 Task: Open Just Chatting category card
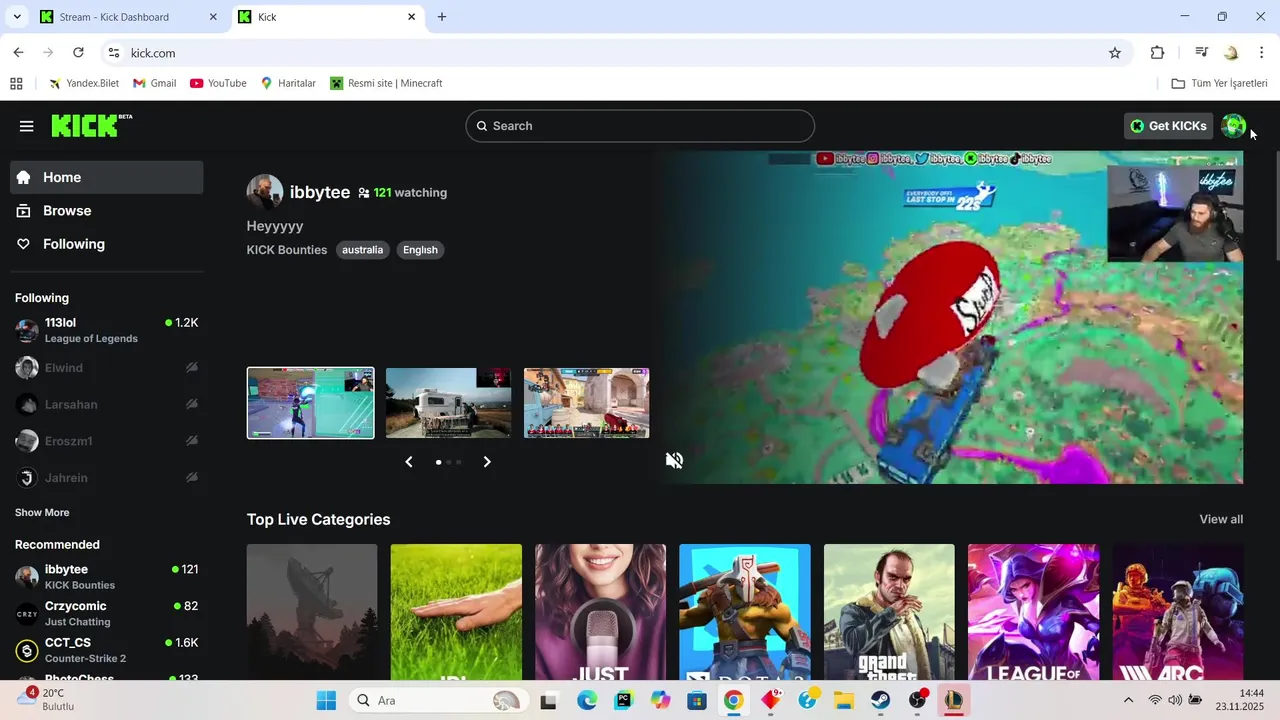600,612
